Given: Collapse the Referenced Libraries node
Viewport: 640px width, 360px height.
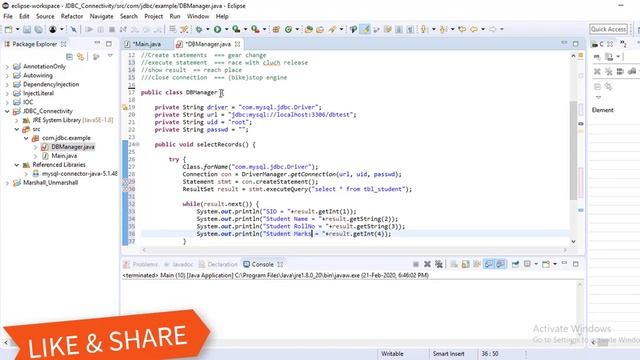Looking at the screenshot, I should click(x=17, y=165).
